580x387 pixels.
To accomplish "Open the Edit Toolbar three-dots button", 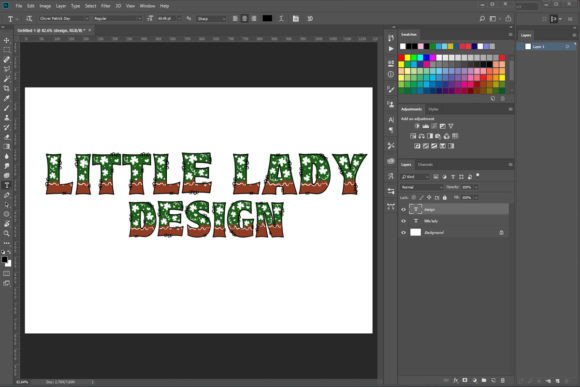I will (x=6, y=243).
